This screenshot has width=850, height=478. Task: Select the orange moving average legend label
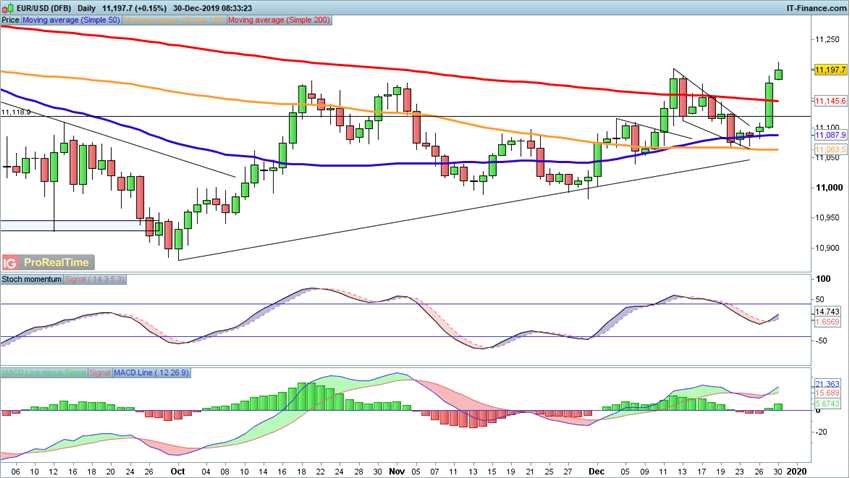pos(175,20)
